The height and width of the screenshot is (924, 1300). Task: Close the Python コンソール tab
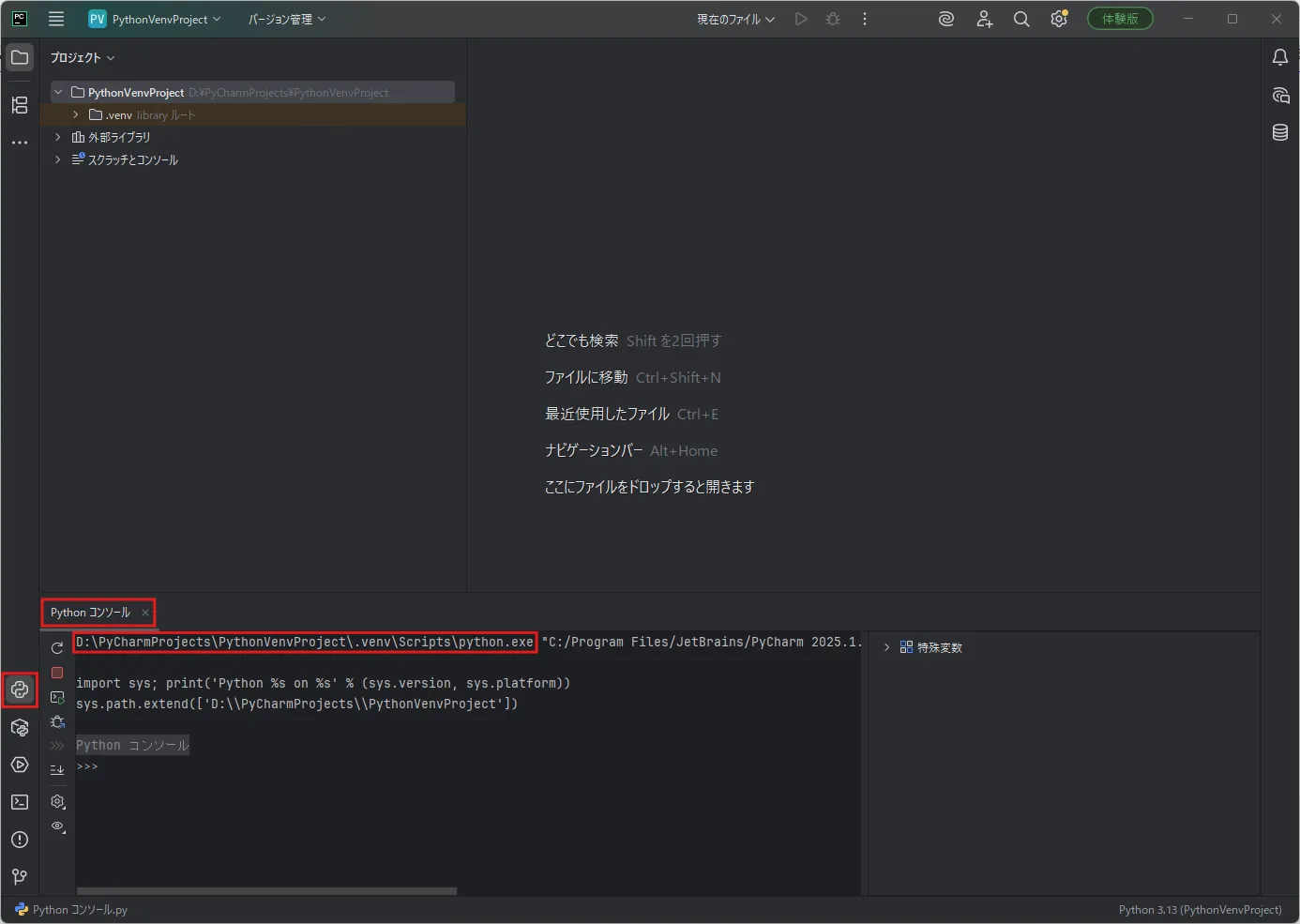[145, 613]
